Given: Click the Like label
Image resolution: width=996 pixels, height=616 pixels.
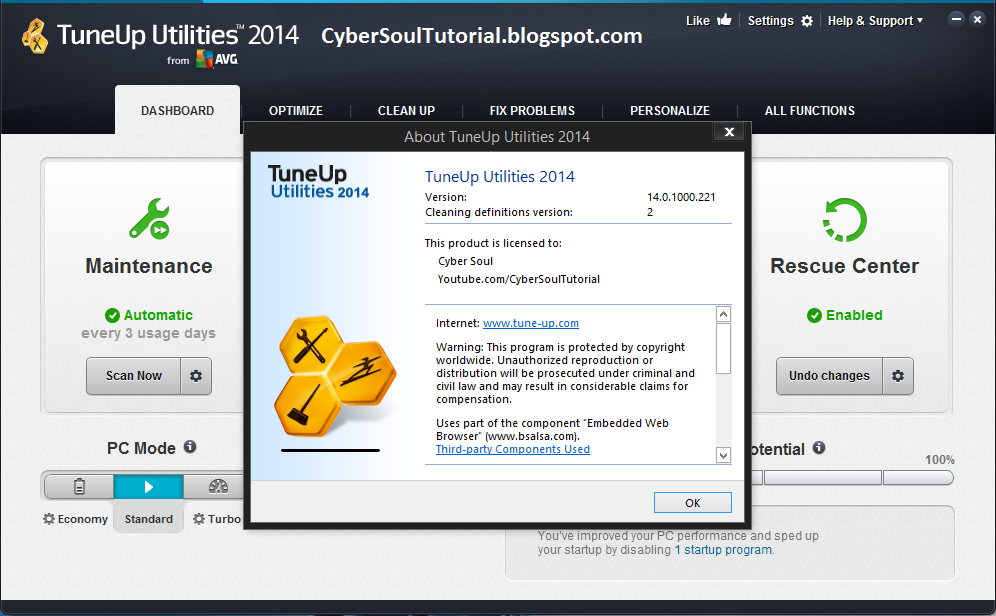Looking at the screenshot, I should 697,21.
